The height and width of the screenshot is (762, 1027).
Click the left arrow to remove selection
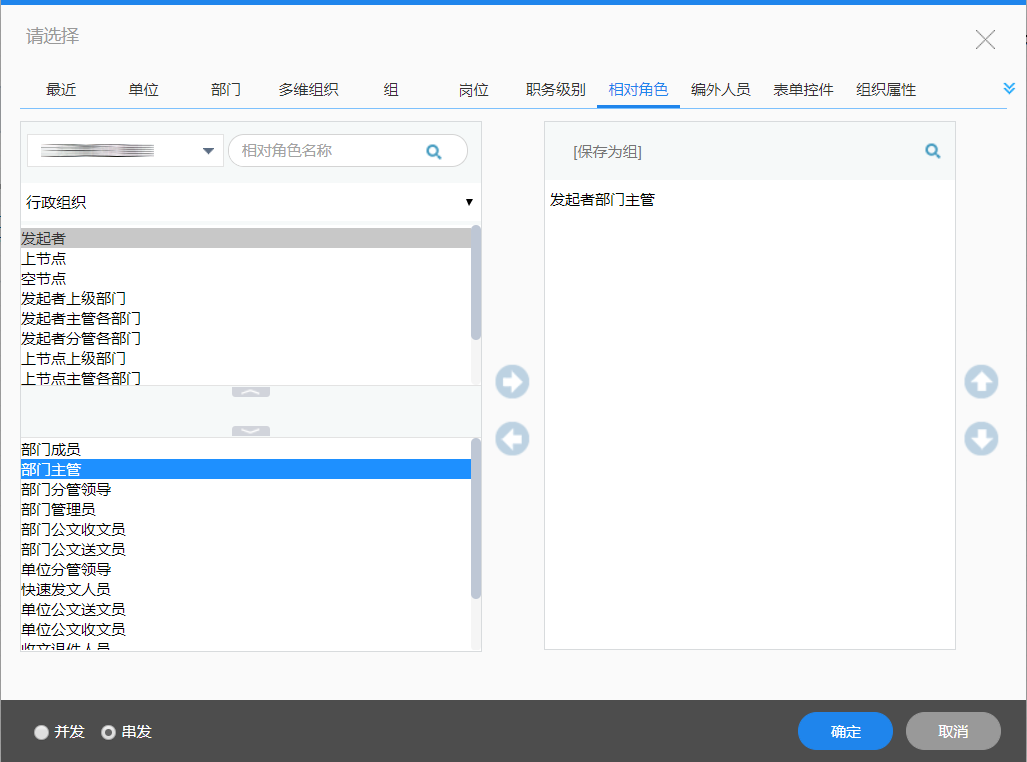[x=511, y=438]
